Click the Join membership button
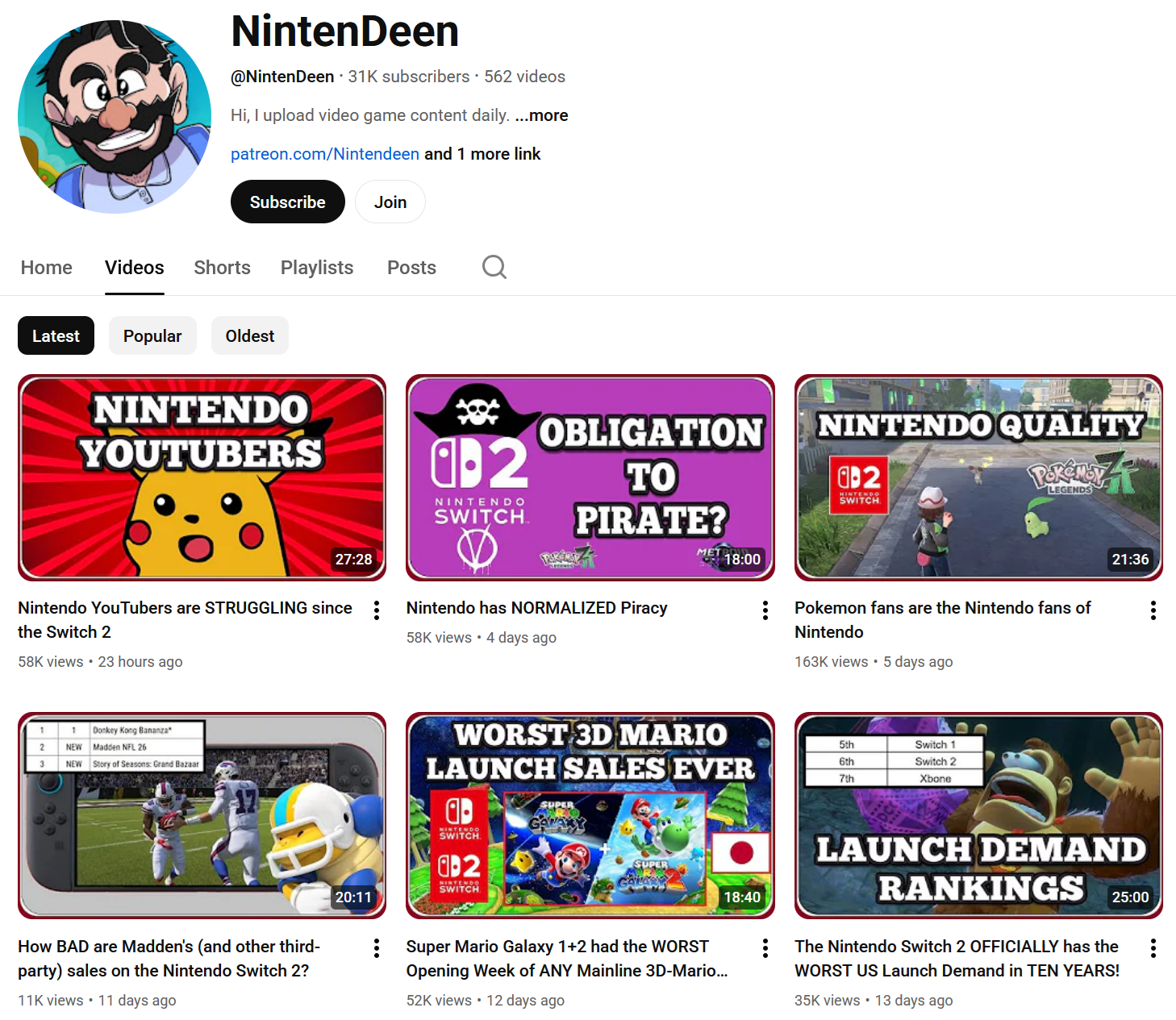1176x1020 pixels. [390, 202]
